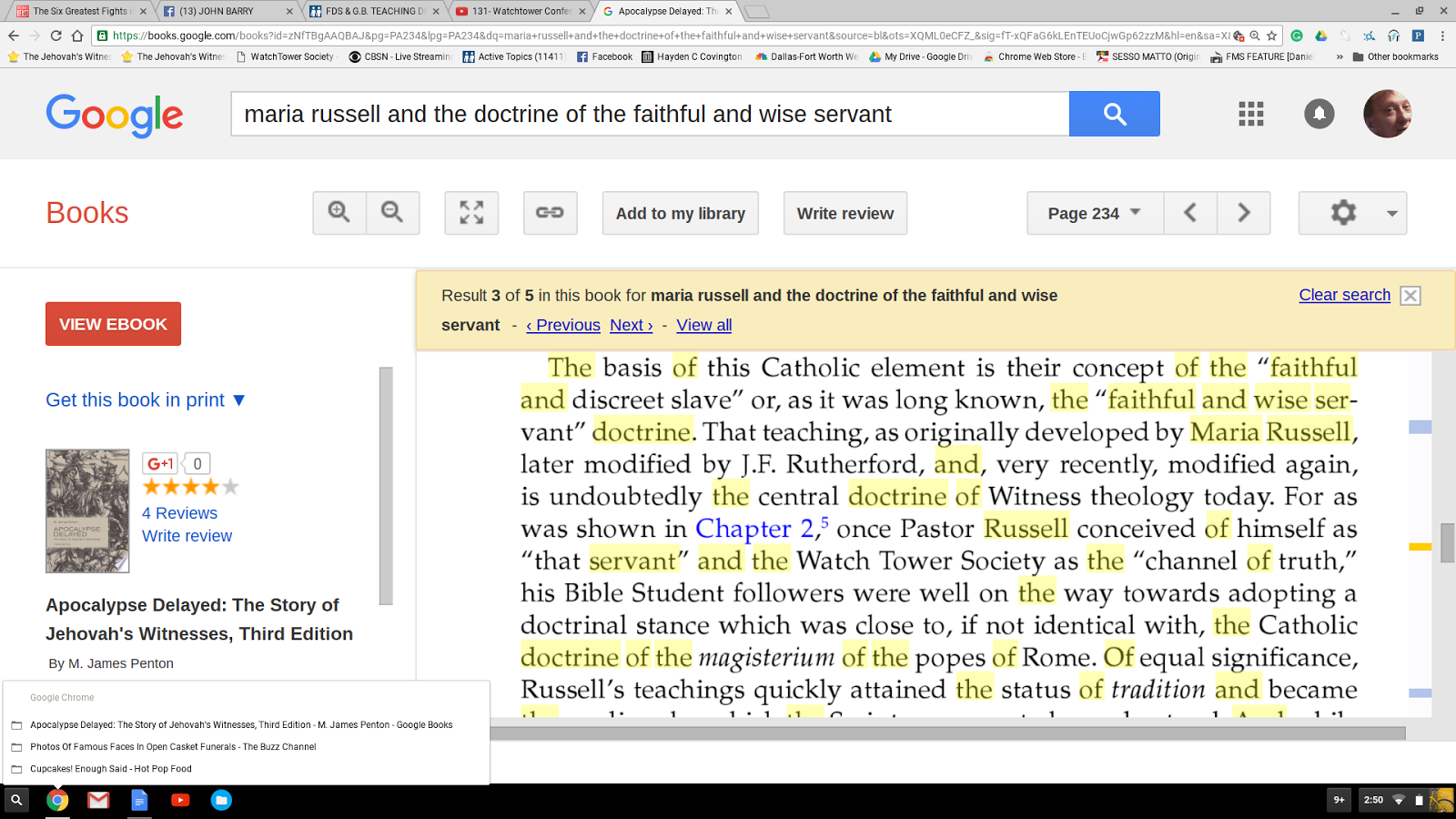The height and width of the screenshot is (819, 1456).
Task: Zoom out on the book page
Action: tap(393, 213)
